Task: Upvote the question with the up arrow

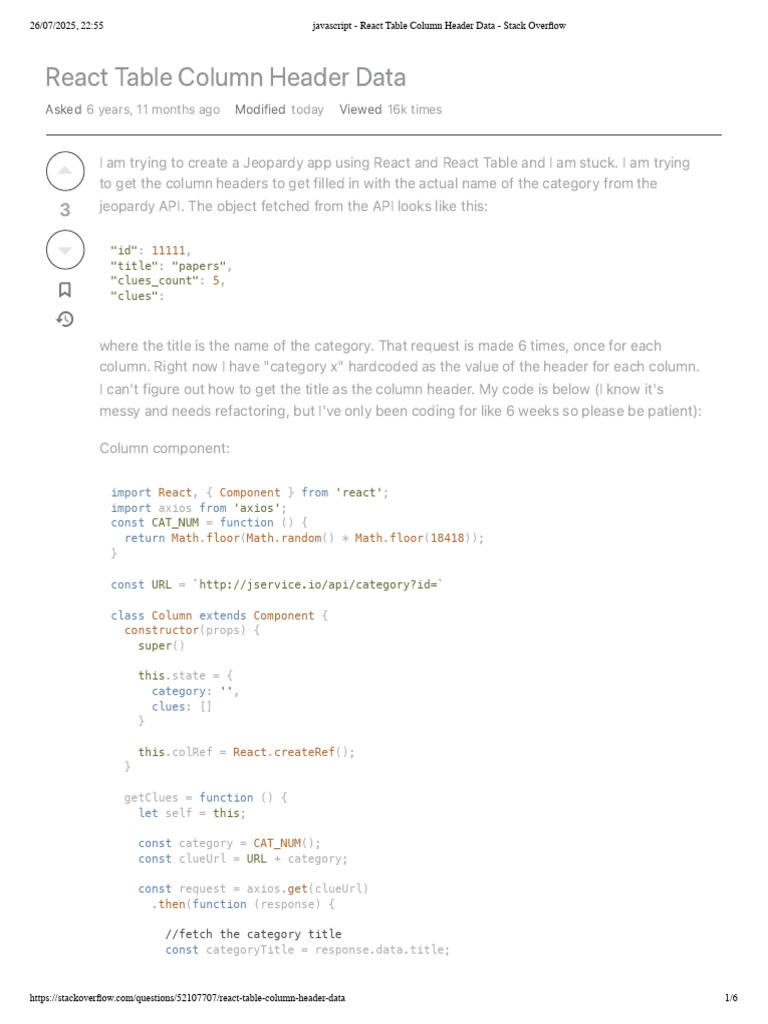Action: (65, 172)
